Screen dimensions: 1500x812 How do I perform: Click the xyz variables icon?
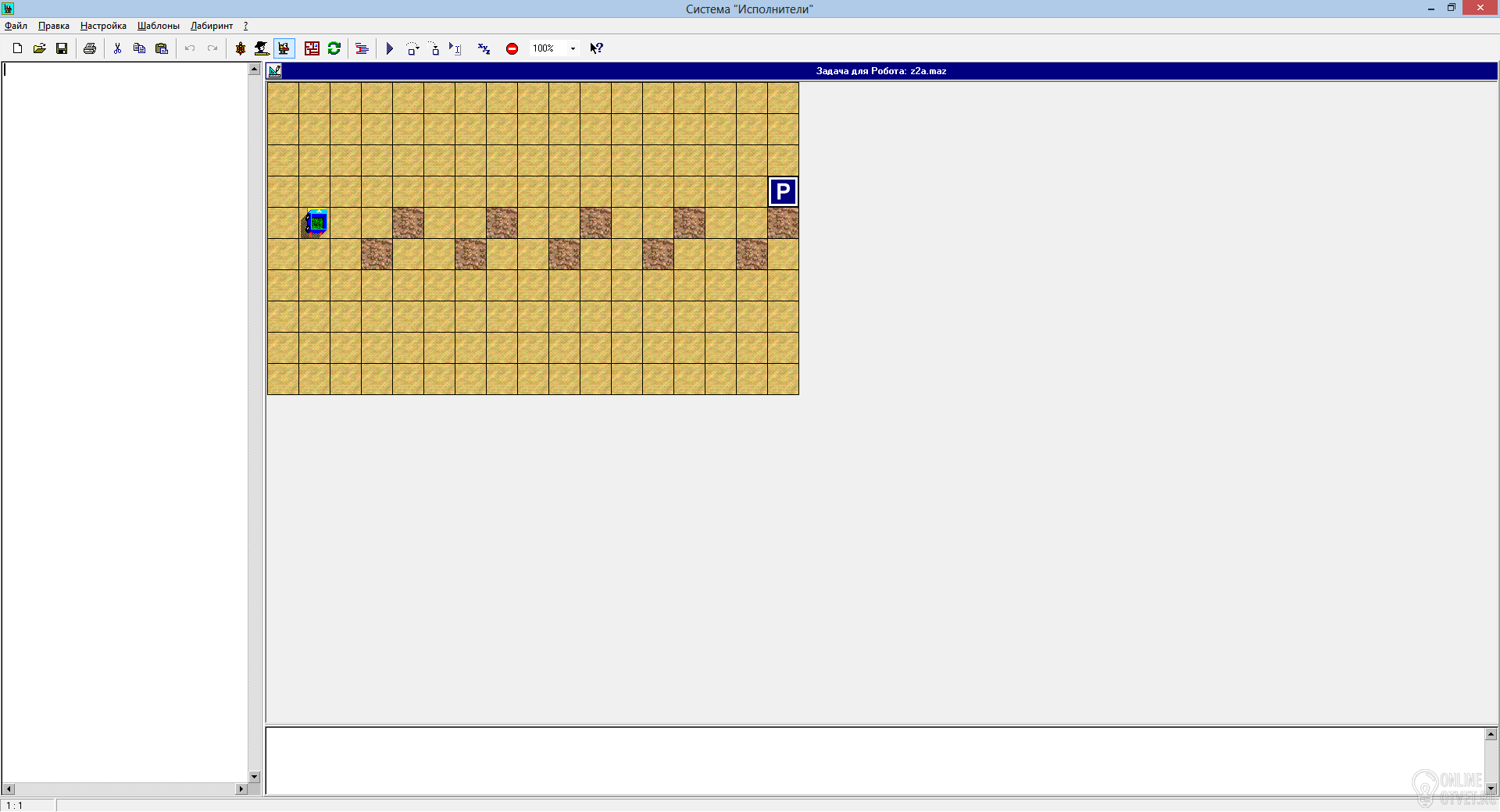[484, 48]
